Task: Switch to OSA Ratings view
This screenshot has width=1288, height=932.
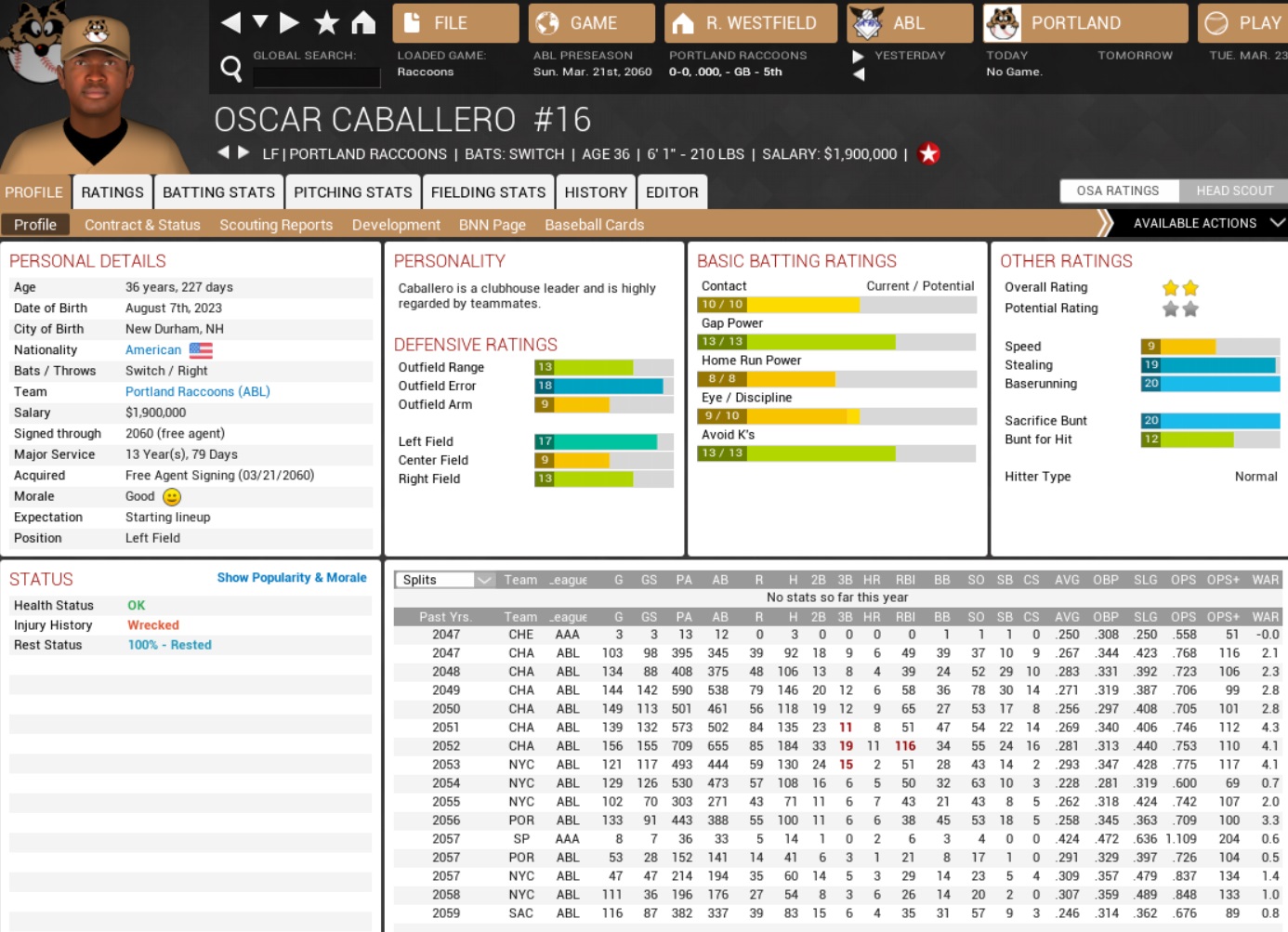Action: coord(1118,190)
